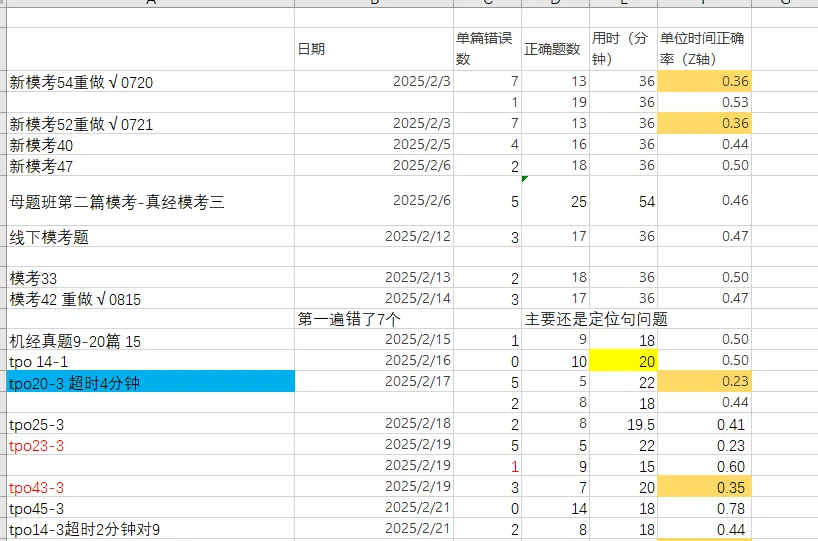This screenshot has height=541, width=818.
Task: Click the 用时（分钟）header cell
Action: [x=623, y=49]
